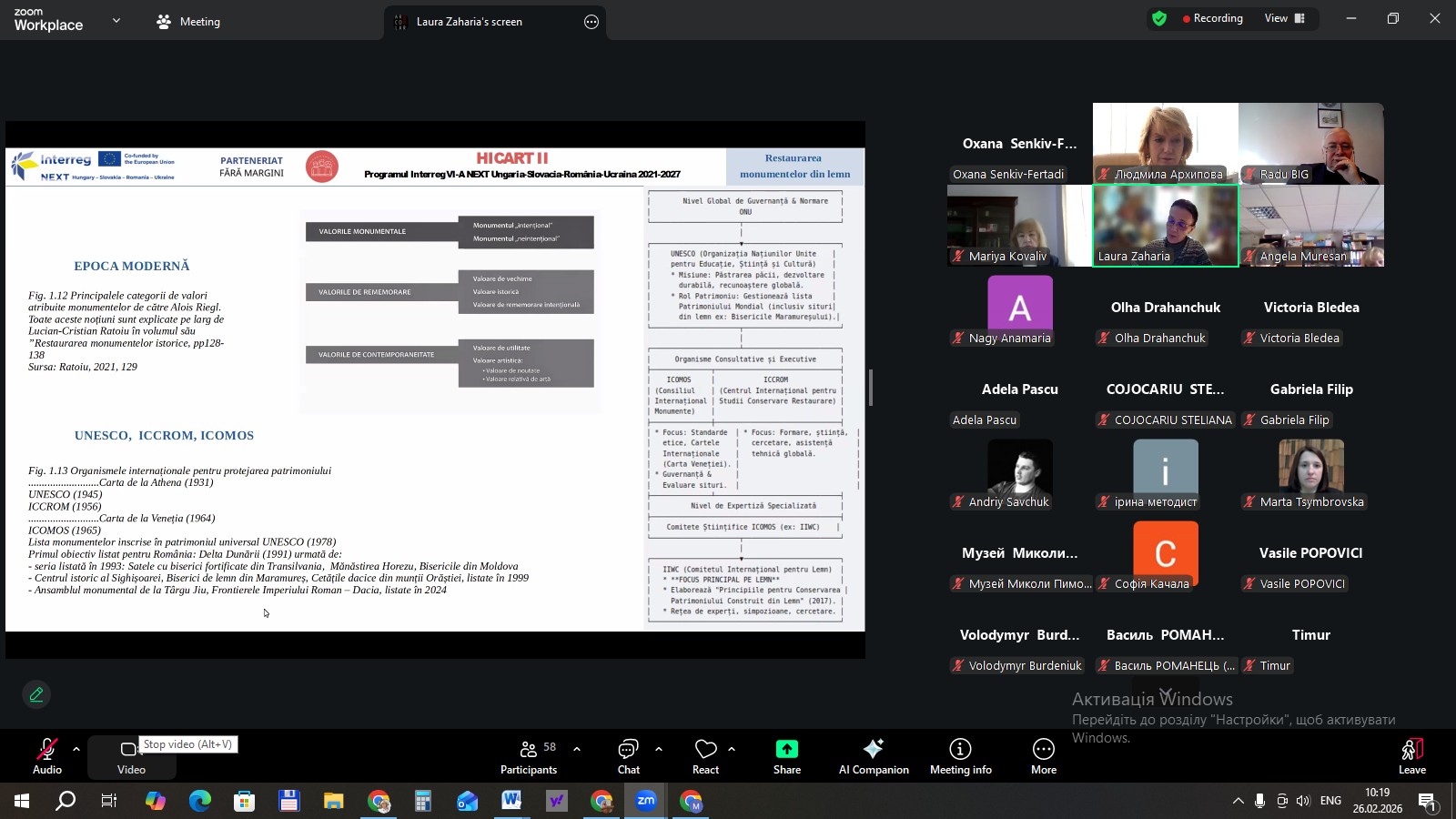Expand Zoom Workplace dropdown chevron
Screen dimensions: 1456x819
tap(116, 20)
